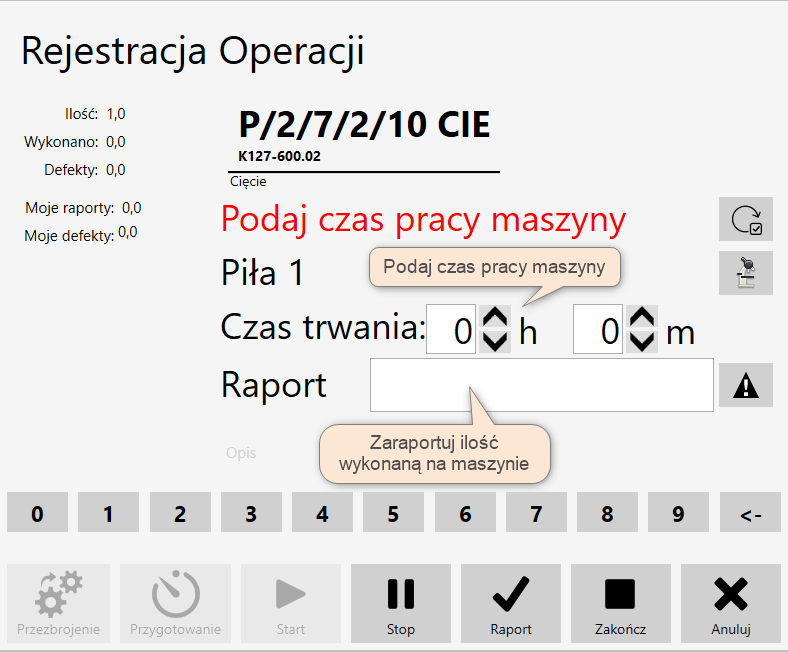Increase hours with the up arrow
This screenshot has width=788, height=652.
[494, 318]
